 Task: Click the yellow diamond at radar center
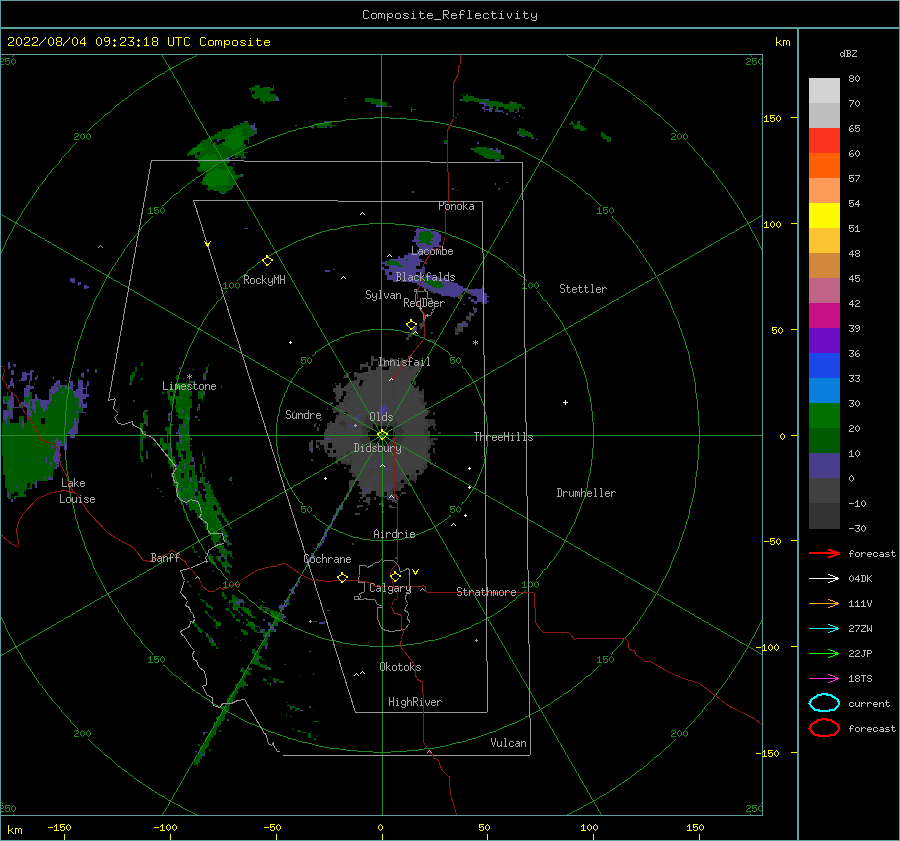pyautogui.click(x=382, y=435)
